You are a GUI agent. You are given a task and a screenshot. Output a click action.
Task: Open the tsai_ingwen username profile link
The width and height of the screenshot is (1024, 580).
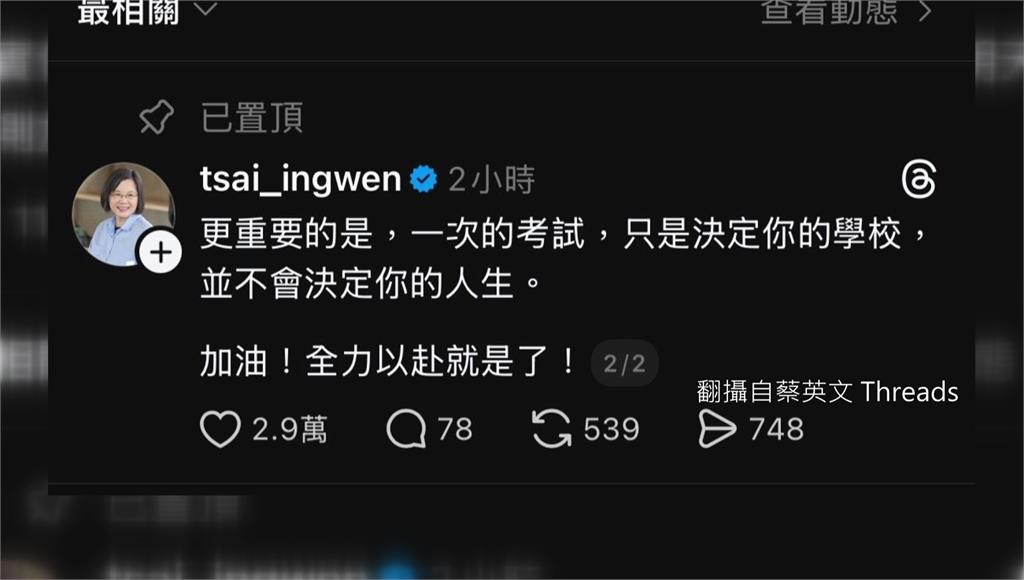tap(300, 179)
